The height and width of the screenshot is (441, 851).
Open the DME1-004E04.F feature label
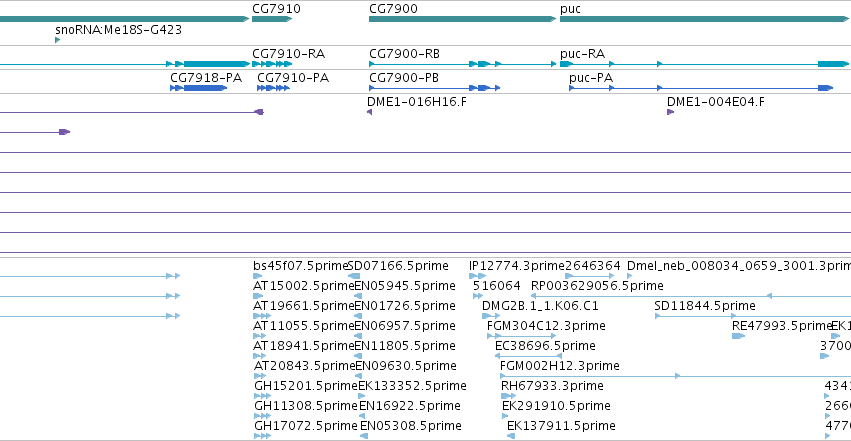[716, 101]
